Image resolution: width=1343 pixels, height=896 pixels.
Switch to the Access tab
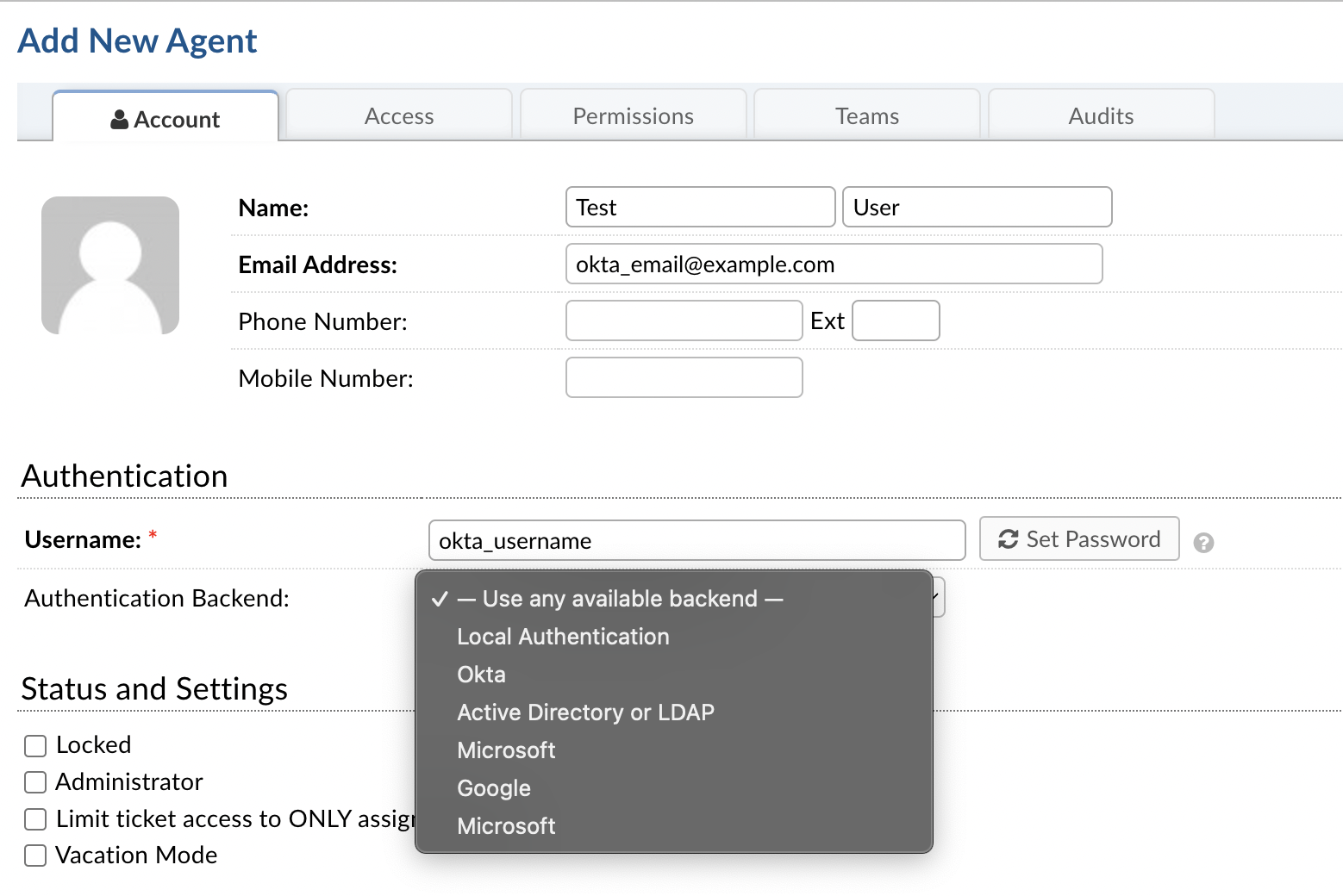point(399,116)
